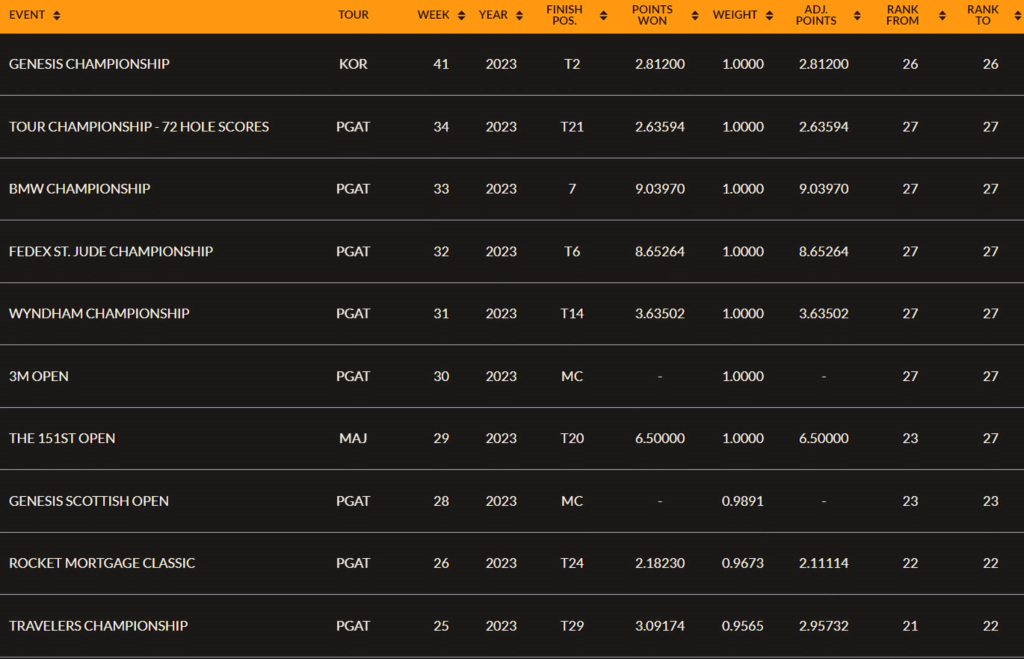The width and height of the screenshot is (1024, 659).
Task: Click rank to 22 for Rocket Mortgage Classic
Action: pos(991,563)
